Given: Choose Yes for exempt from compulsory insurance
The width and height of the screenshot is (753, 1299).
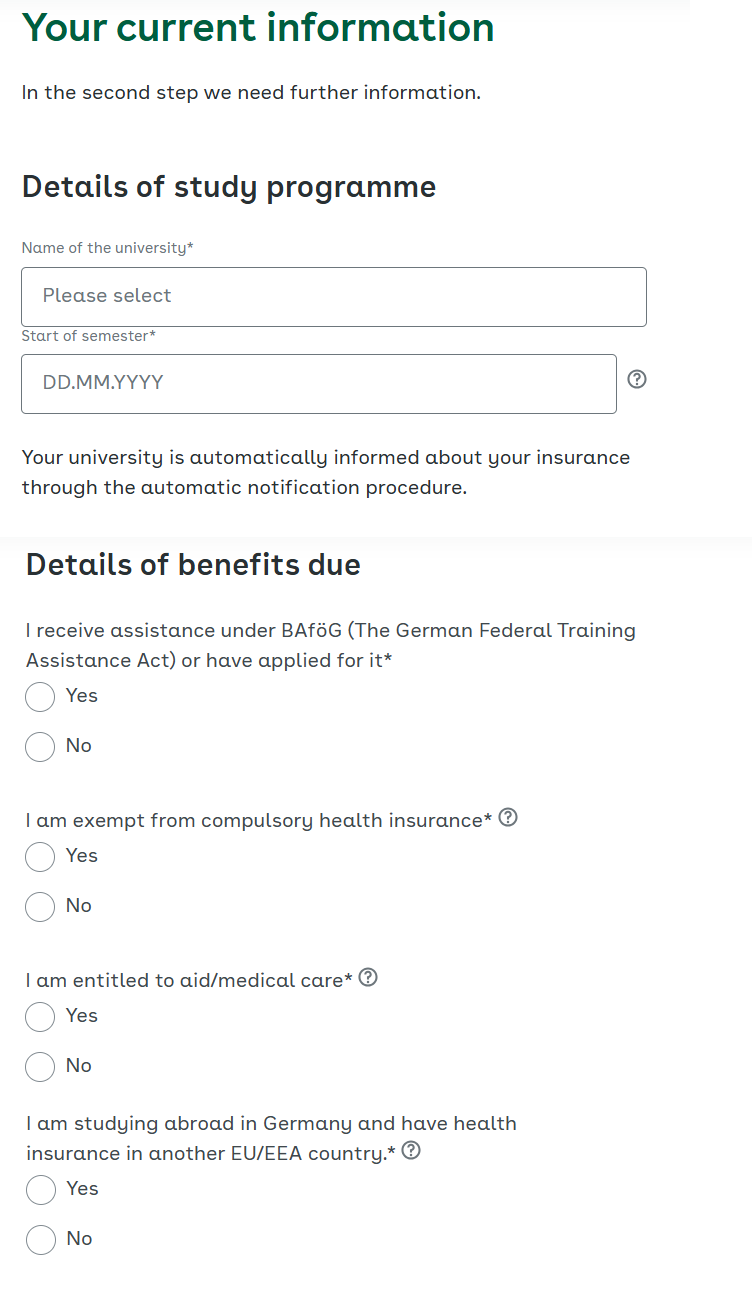Looking at the screenshot, I should (40, 857).
